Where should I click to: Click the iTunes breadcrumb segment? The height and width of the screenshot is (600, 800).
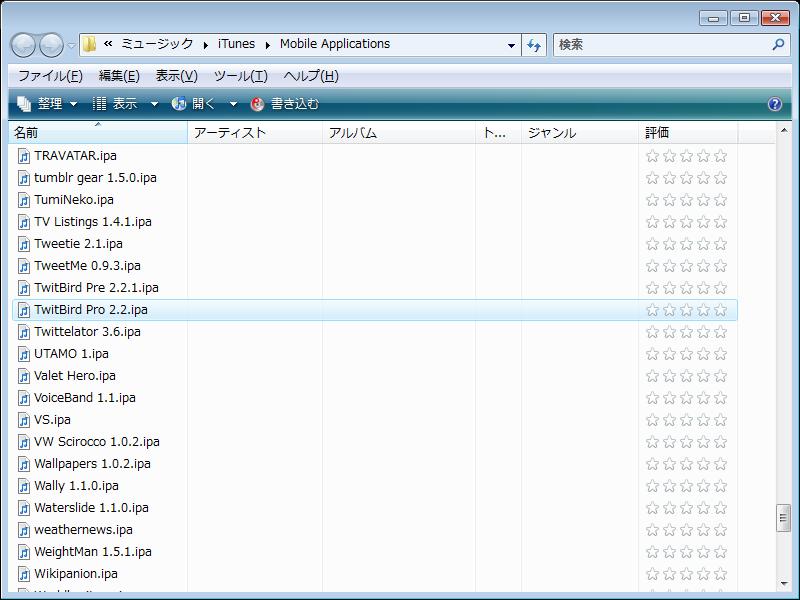[236, 44]
